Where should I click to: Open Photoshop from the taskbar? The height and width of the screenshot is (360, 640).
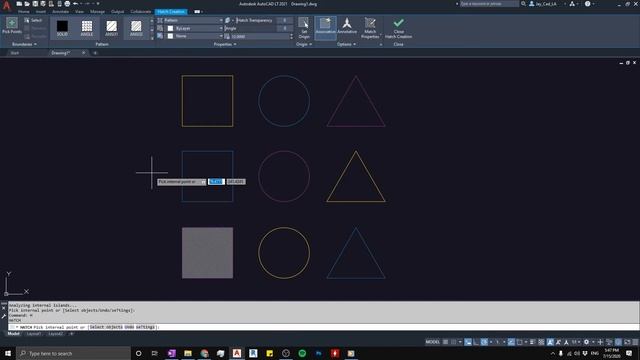pos(318,353)
